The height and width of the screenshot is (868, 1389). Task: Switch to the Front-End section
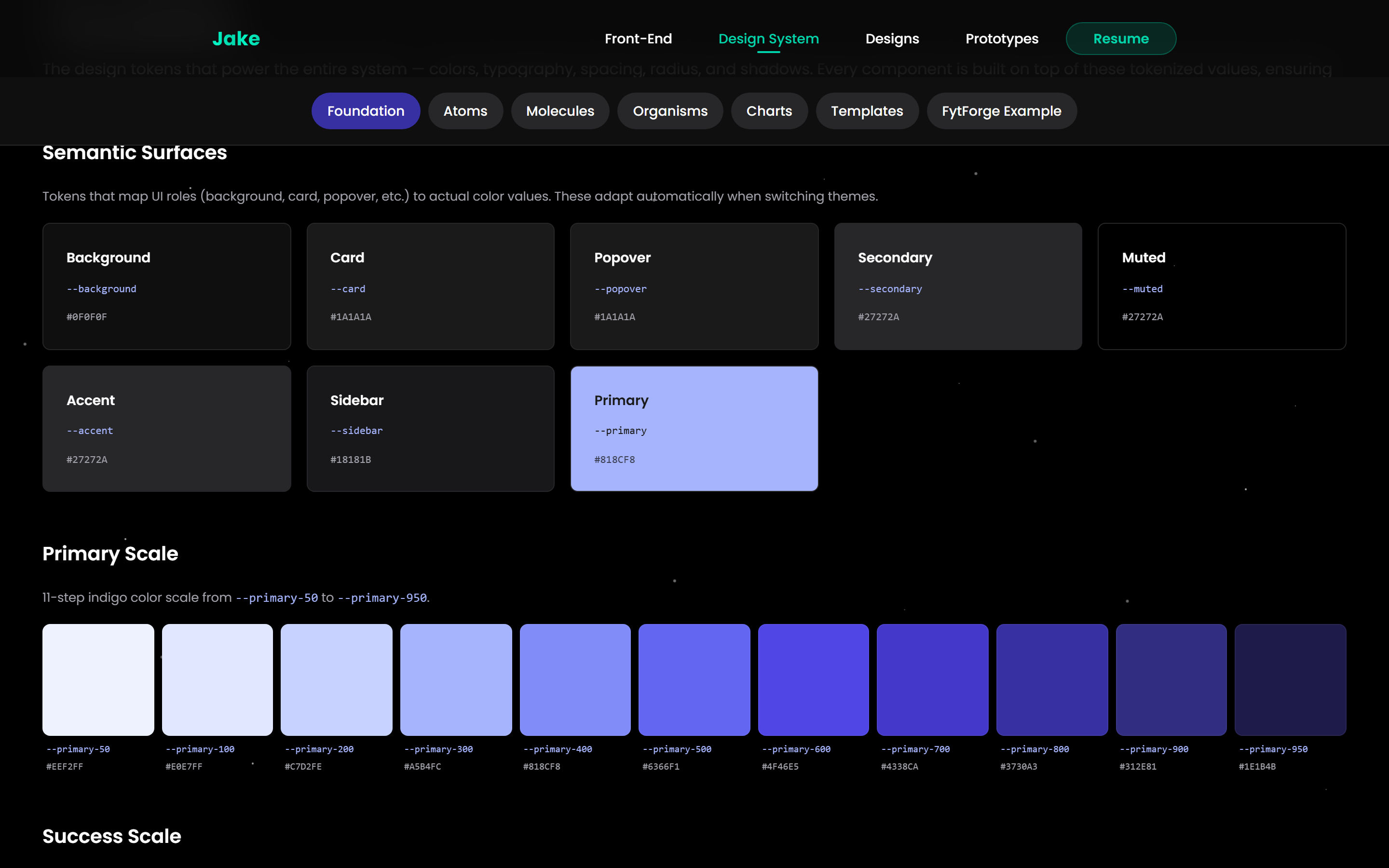(638, 39)
